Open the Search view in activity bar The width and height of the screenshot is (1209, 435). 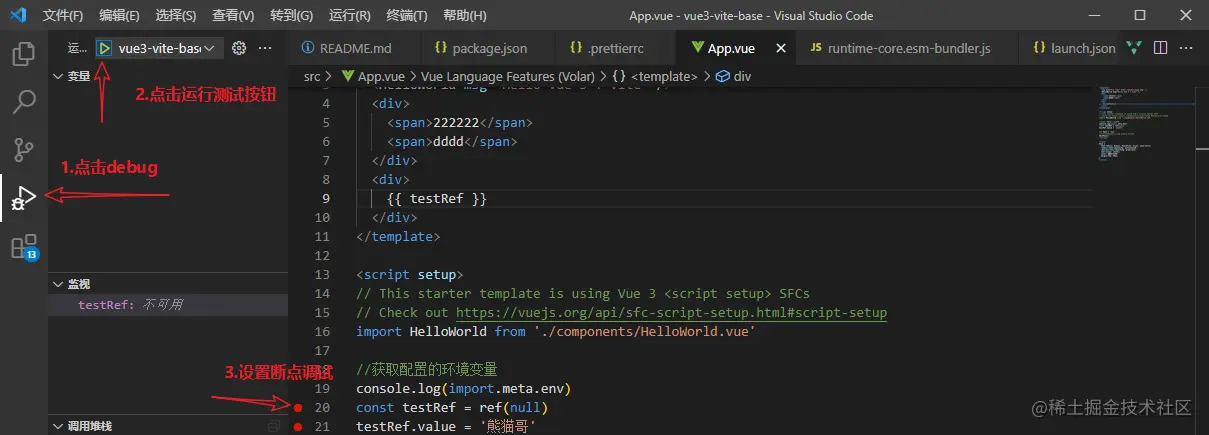tap(23, 102)
